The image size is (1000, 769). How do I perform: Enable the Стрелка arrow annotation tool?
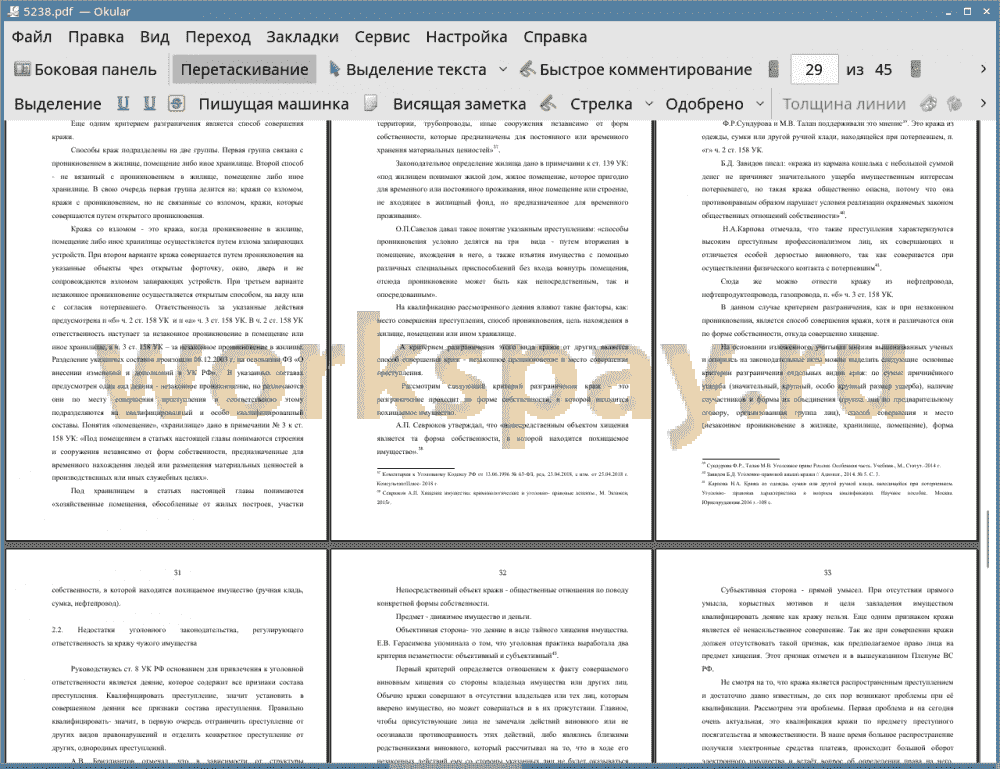(601, 104)
